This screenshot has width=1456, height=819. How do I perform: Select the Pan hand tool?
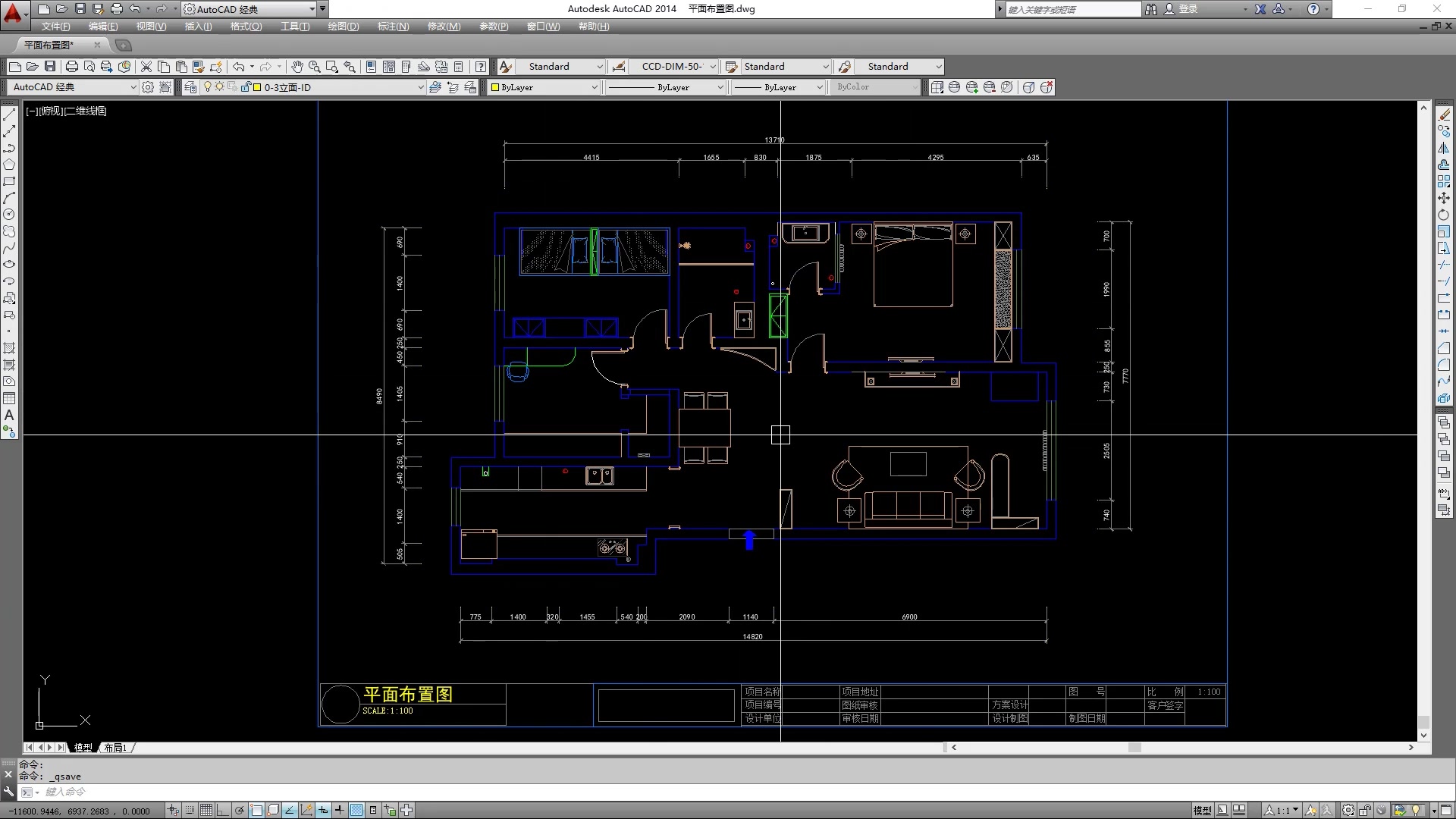coord(297,67)
